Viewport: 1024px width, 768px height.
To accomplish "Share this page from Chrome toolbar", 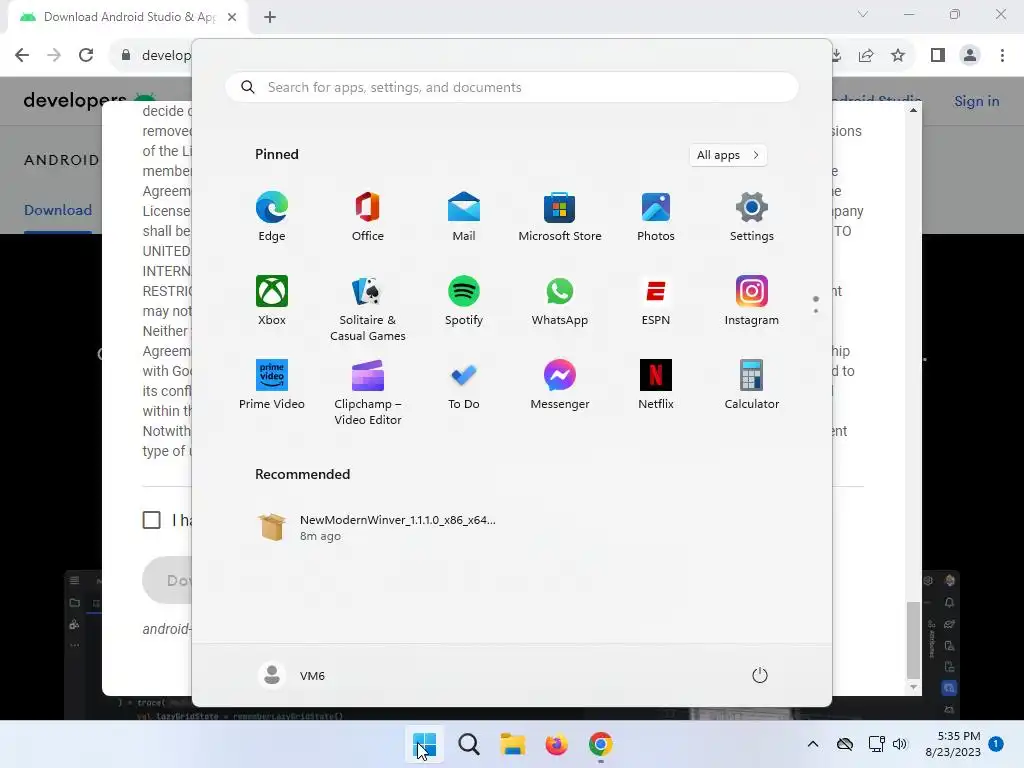I will tap(866, 55).
